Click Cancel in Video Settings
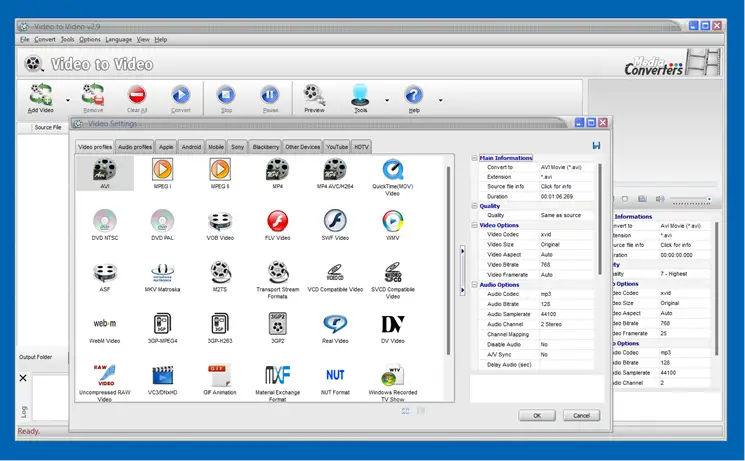745x461 pixels. (x=581, y=415)
